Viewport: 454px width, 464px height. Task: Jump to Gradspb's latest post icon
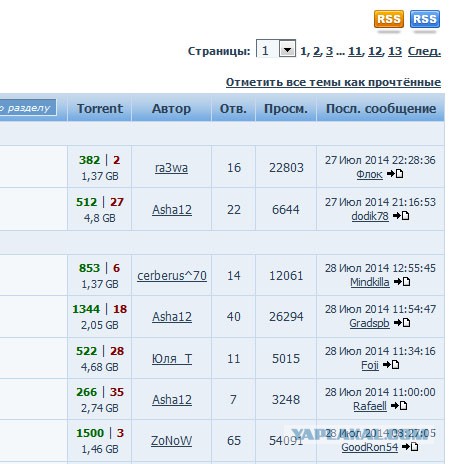pos(402,323)
